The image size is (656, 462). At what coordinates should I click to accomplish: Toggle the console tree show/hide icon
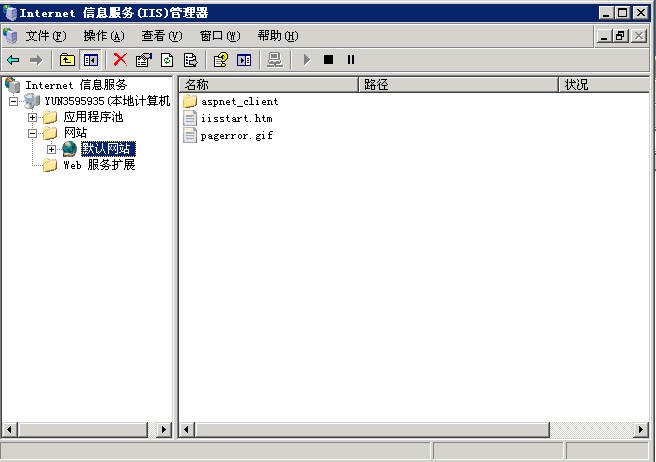(91, 60)
